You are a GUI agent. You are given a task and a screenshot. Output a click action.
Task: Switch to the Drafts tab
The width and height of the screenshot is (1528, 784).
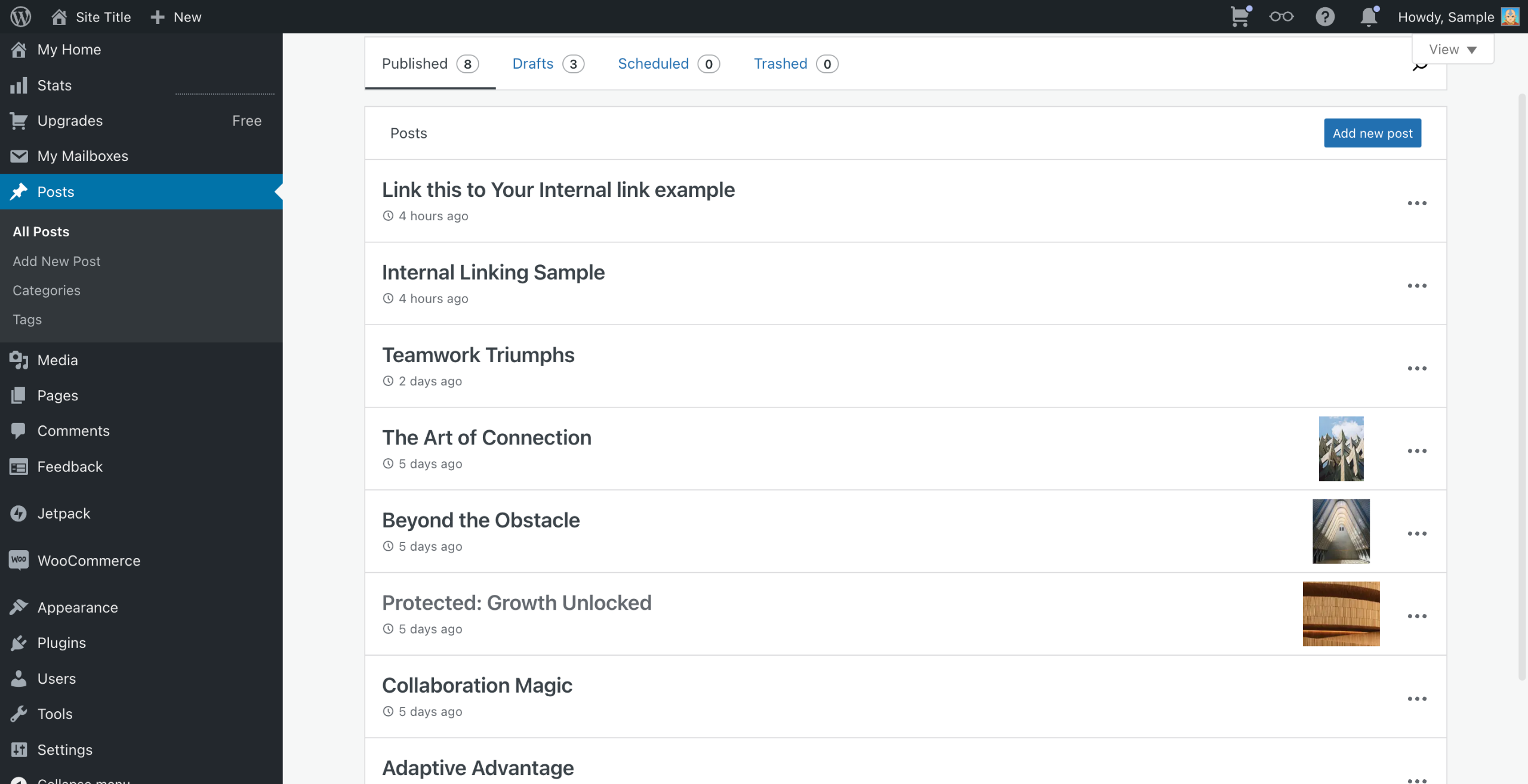pyautogui.click(x=547, y=64)
